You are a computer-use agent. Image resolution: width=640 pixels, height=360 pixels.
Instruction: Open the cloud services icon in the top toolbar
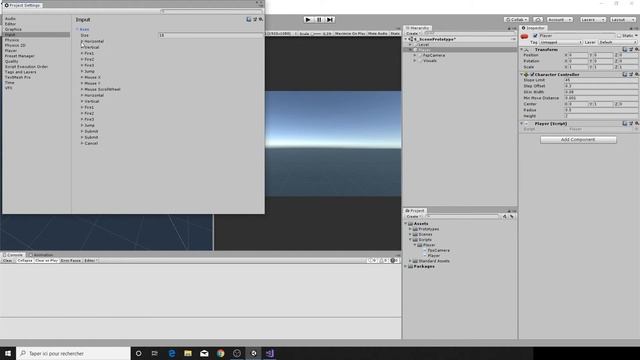[x=538, y=20]
